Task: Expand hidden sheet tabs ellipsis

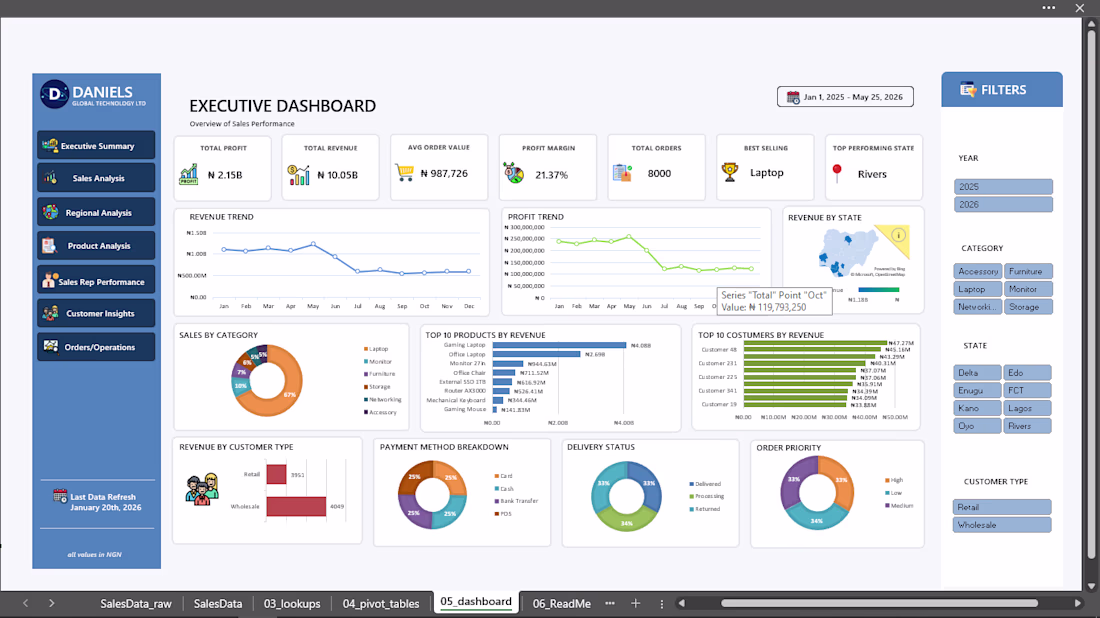Action: (x=610, y=603)
